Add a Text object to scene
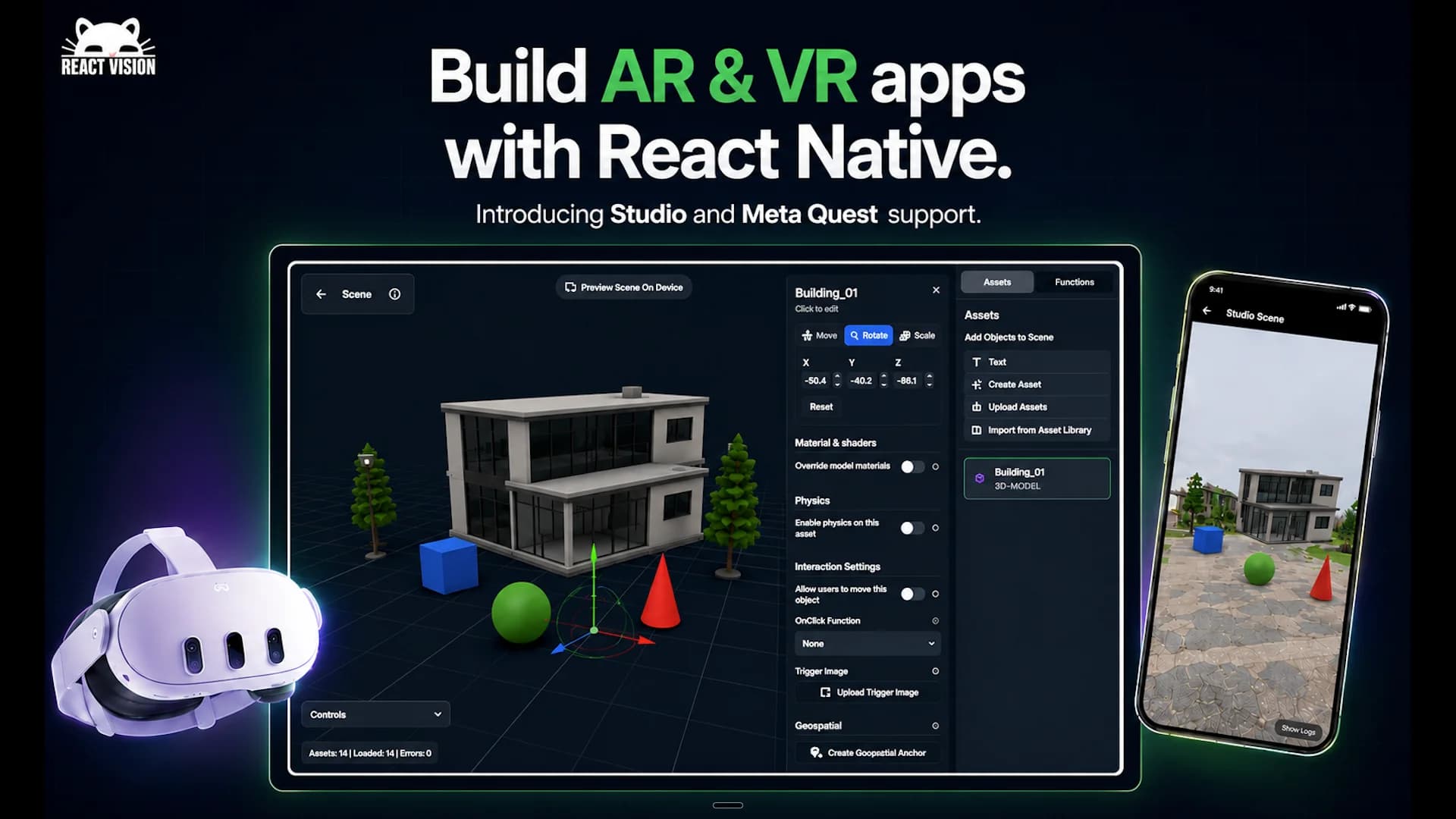Viewport: 1456px width, 819px height. pos(1037,362)
